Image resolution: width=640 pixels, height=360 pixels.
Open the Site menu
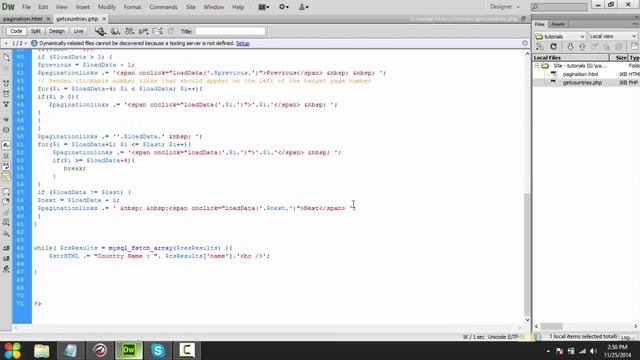point(191,7)
